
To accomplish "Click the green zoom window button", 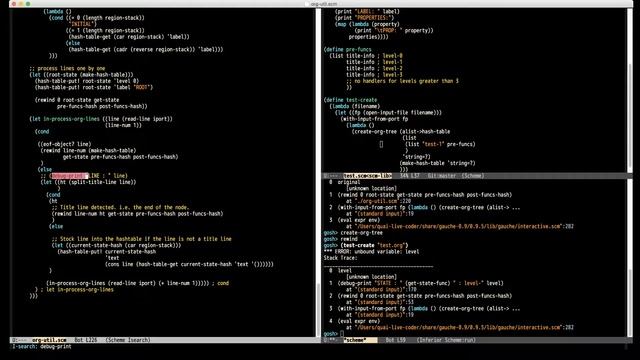I will [x=28, y=4].
